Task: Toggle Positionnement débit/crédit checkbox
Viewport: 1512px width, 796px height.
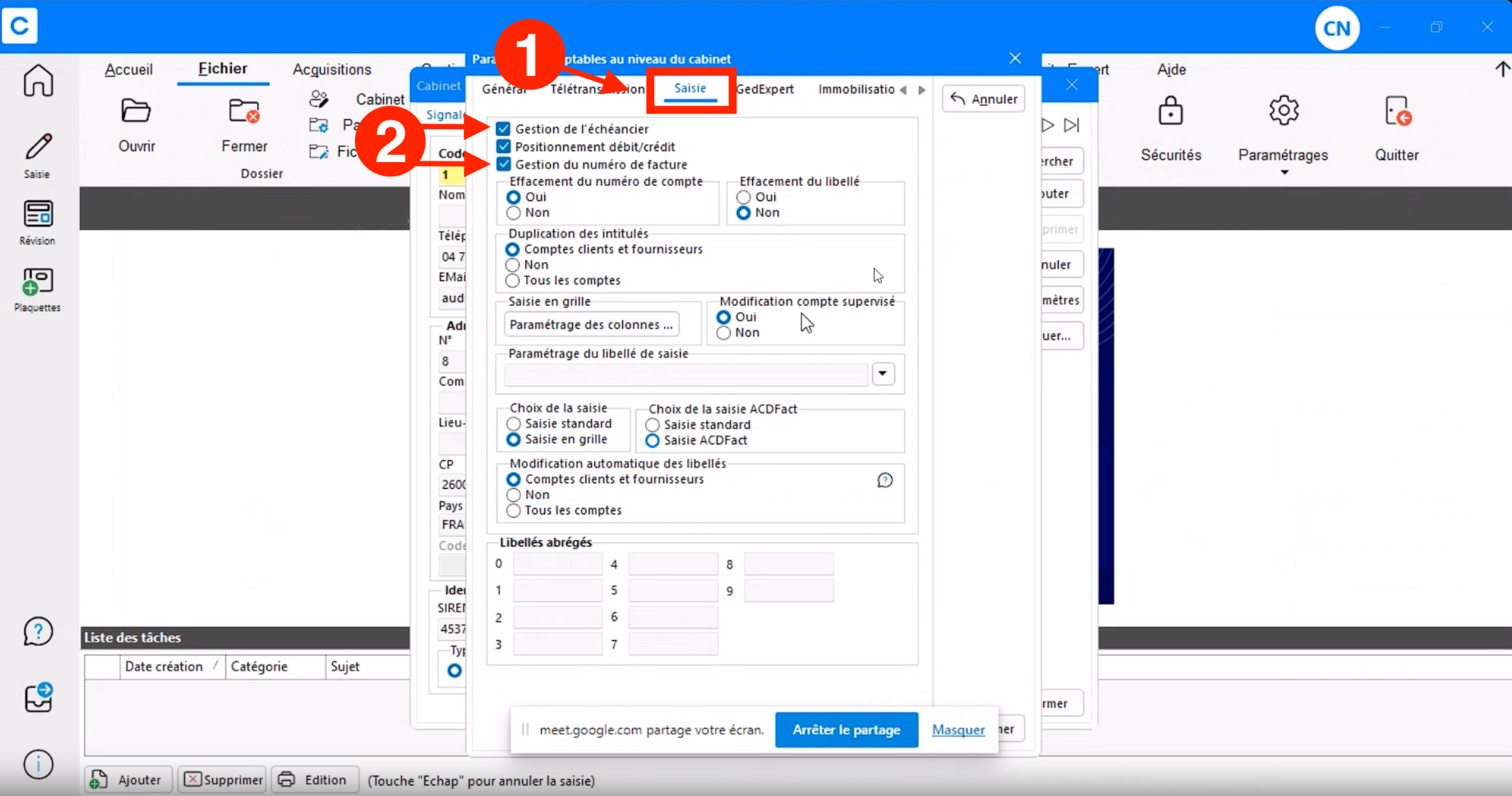Action: [x=503, y=146]
